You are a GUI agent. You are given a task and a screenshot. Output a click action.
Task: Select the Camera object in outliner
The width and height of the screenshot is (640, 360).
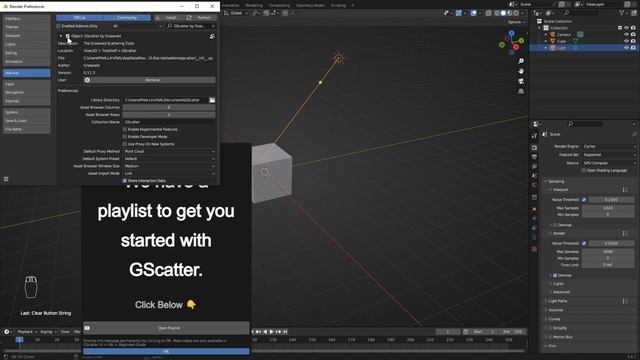tap(564, 35)
